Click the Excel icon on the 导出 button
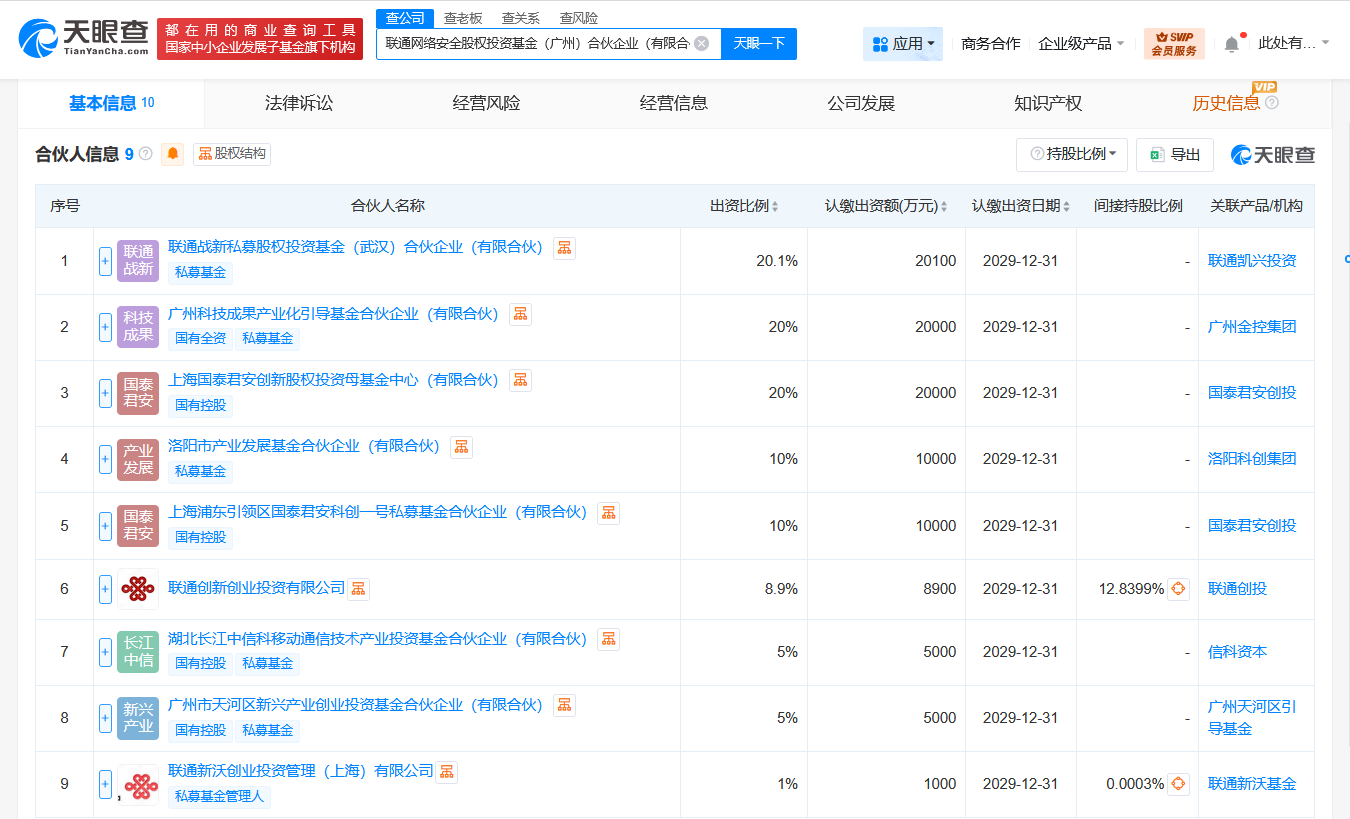Screen dimensions: 1350x819 pyautogui.click(x=1156, y=155)
